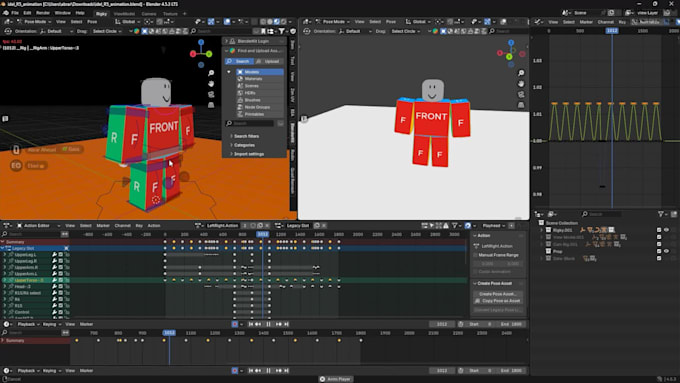Image resolution: width=680 pixels, height=383 pixels.
Task: Toggle mute checkbox on UpperArm.R channel
Action: coord(61,268)
